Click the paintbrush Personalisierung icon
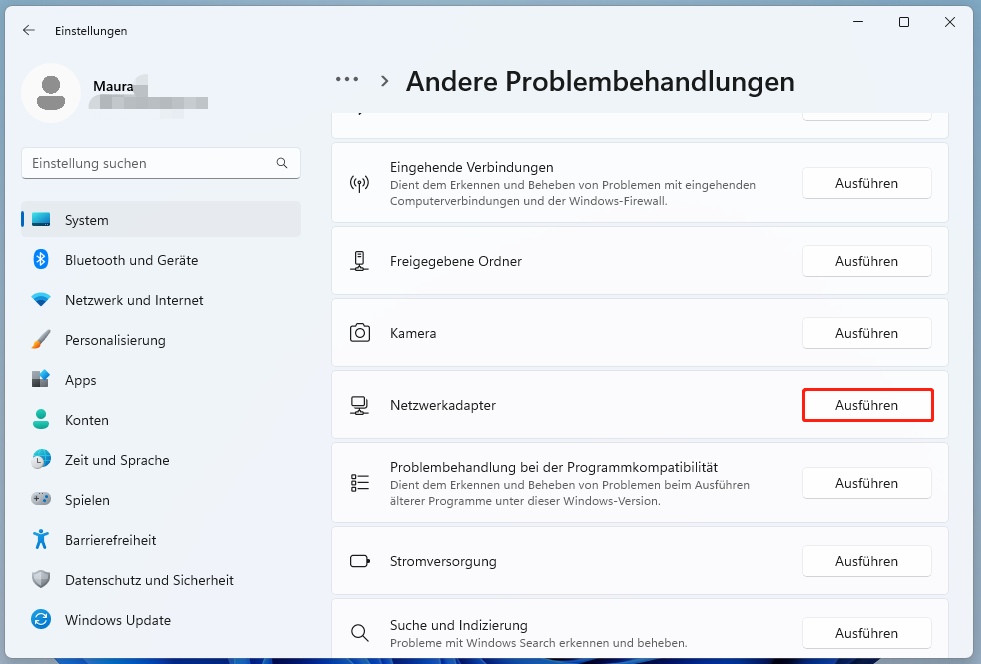Screen dimensions: 981x664 point(41,340)
